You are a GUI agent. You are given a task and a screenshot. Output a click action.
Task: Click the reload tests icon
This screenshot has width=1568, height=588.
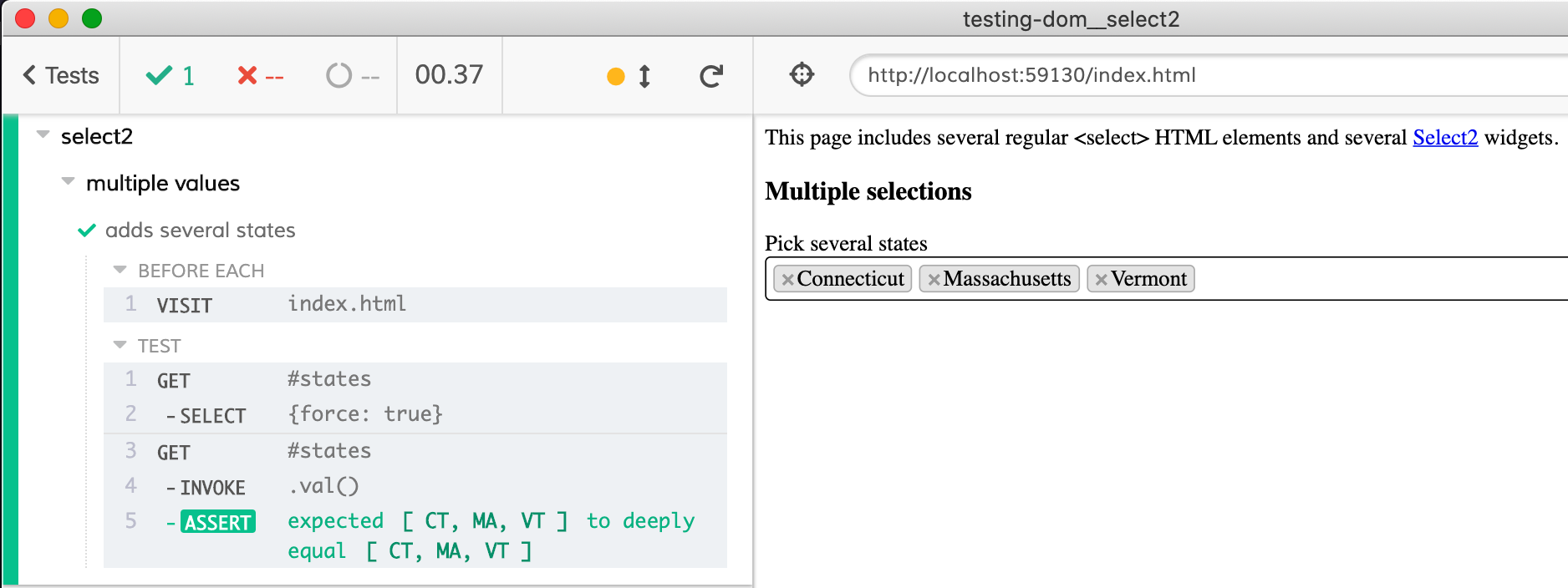coord(710,77)
